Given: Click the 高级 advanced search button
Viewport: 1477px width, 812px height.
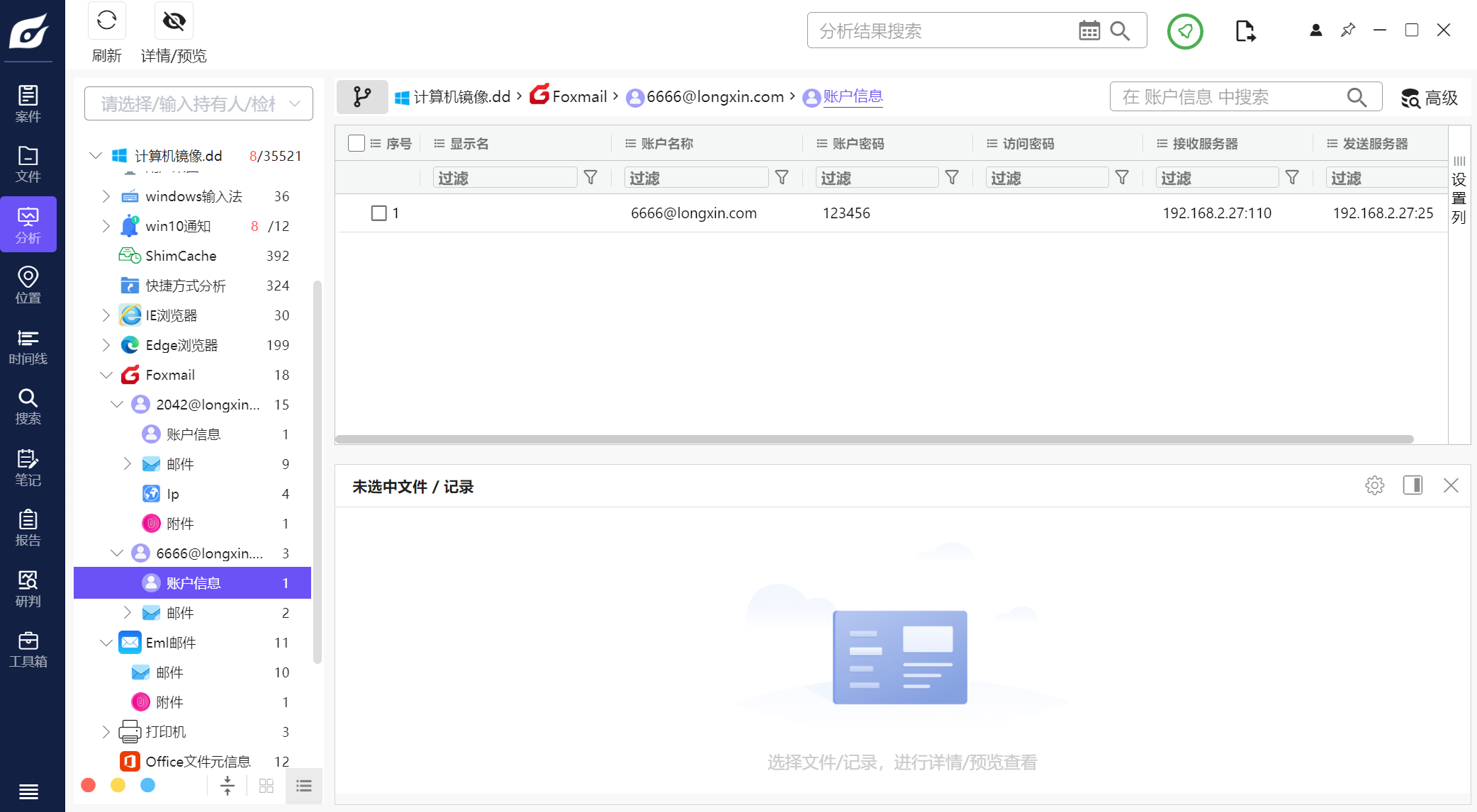Looking at the screenshot, I should (x=1429, y=98).
